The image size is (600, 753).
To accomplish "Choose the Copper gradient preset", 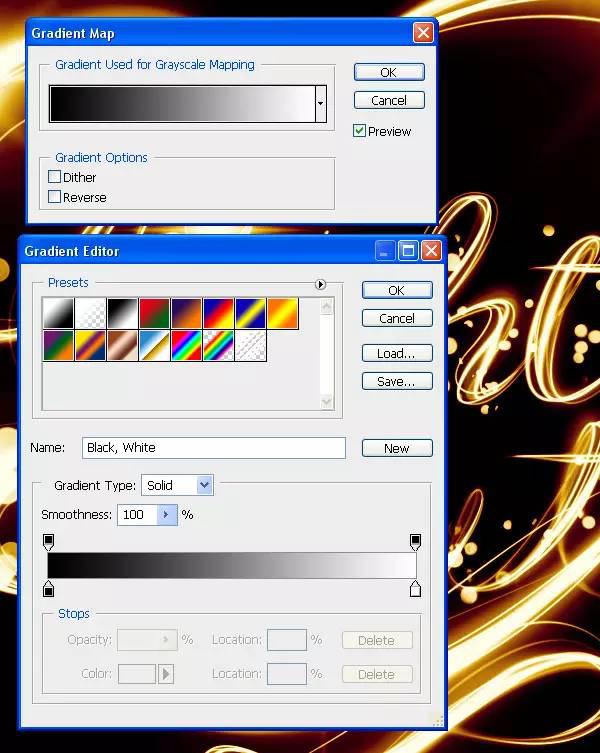I will coord(122,346).
